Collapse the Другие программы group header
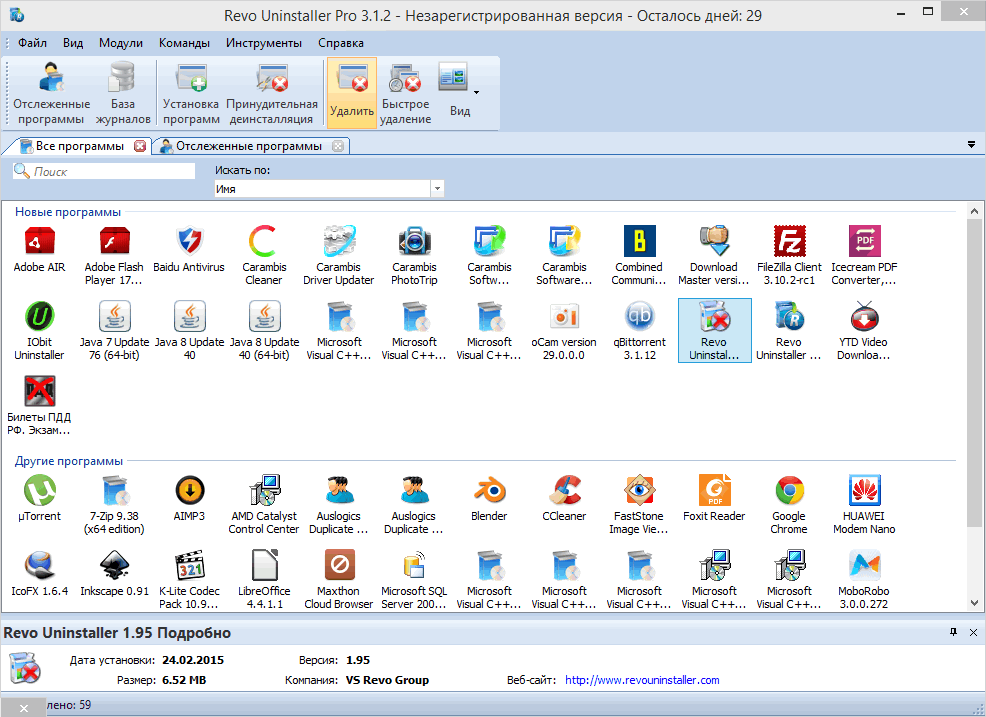This screenshot has width=986, height=717. pyautogui.click(x=69, y=461)
